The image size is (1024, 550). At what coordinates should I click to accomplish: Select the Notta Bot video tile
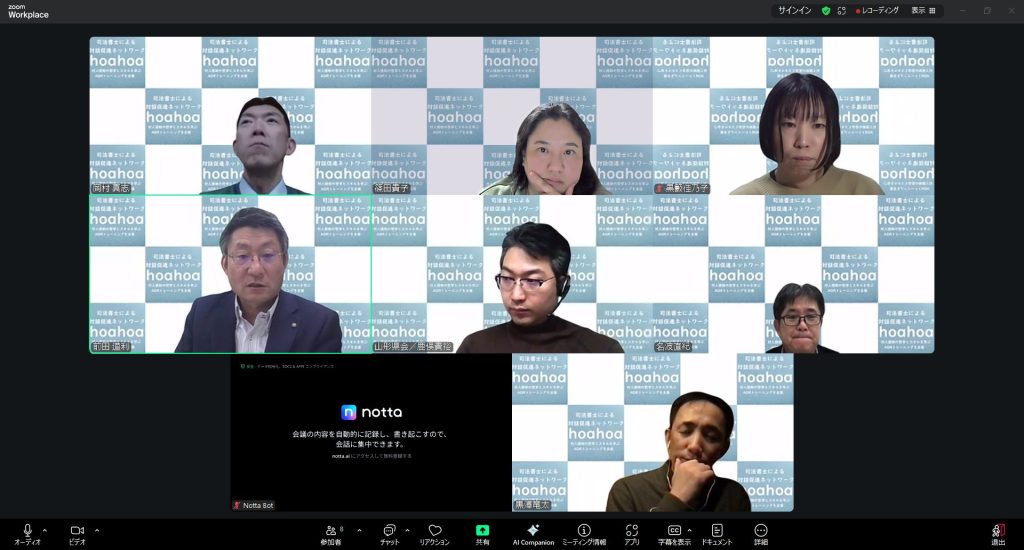[x=371, y=432]
